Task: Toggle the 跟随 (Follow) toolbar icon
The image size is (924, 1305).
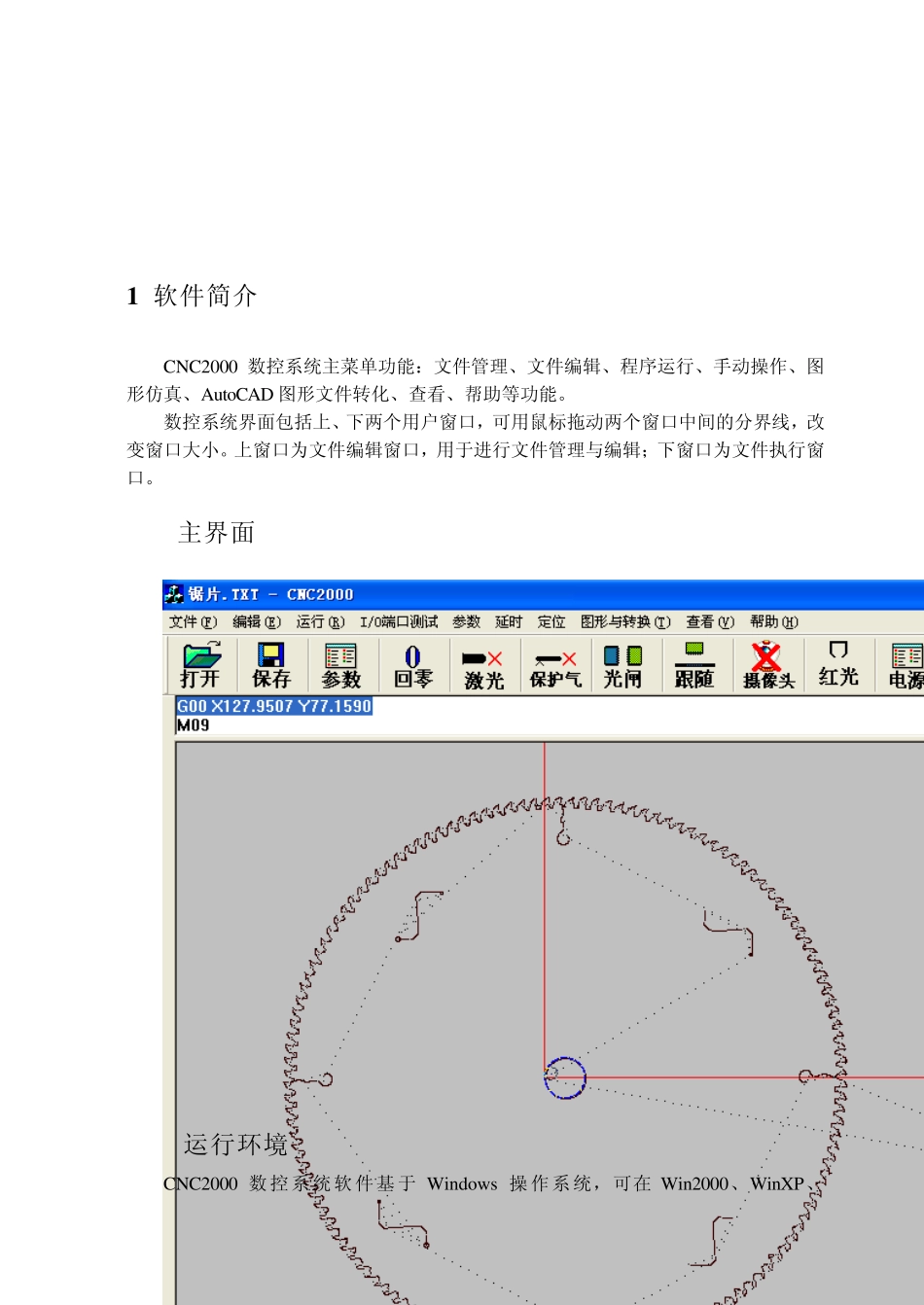Action: 694,665
